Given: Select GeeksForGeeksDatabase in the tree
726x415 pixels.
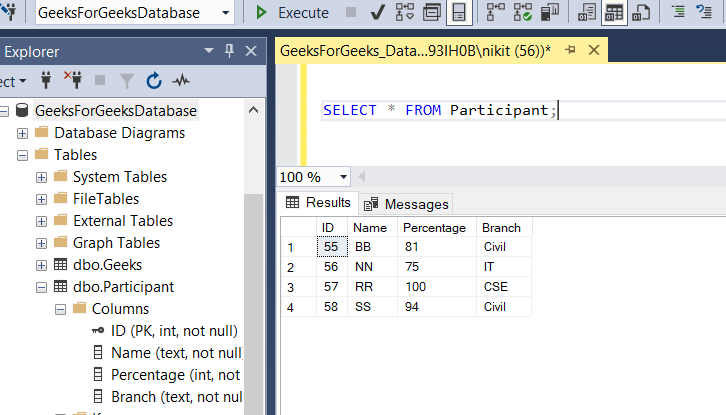Looking at the screenshot, I should 116,111.
